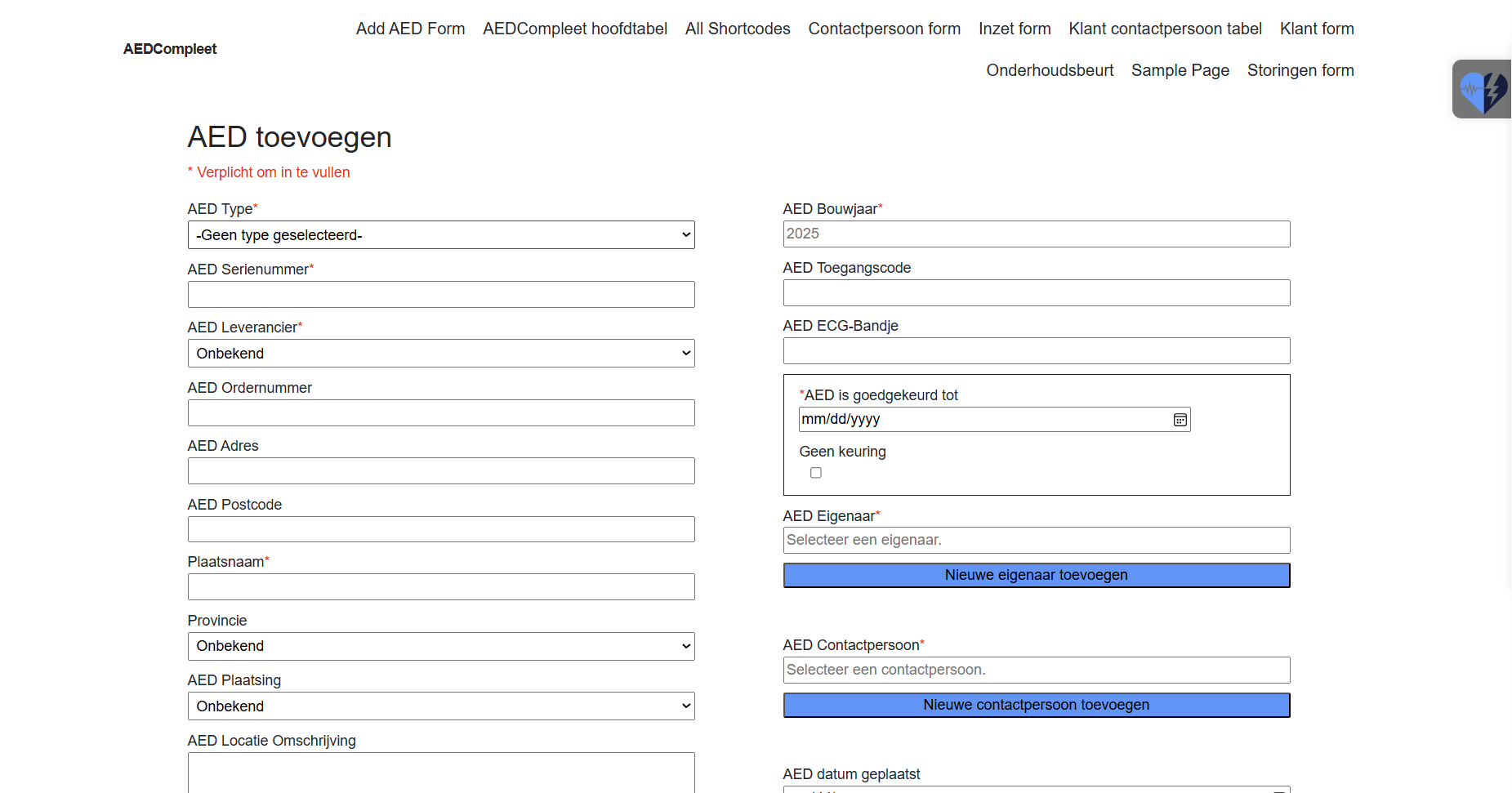Select the AED Eigenaar search field
Viewport: 1512px width, 793px height.
tap(1036, 541)
